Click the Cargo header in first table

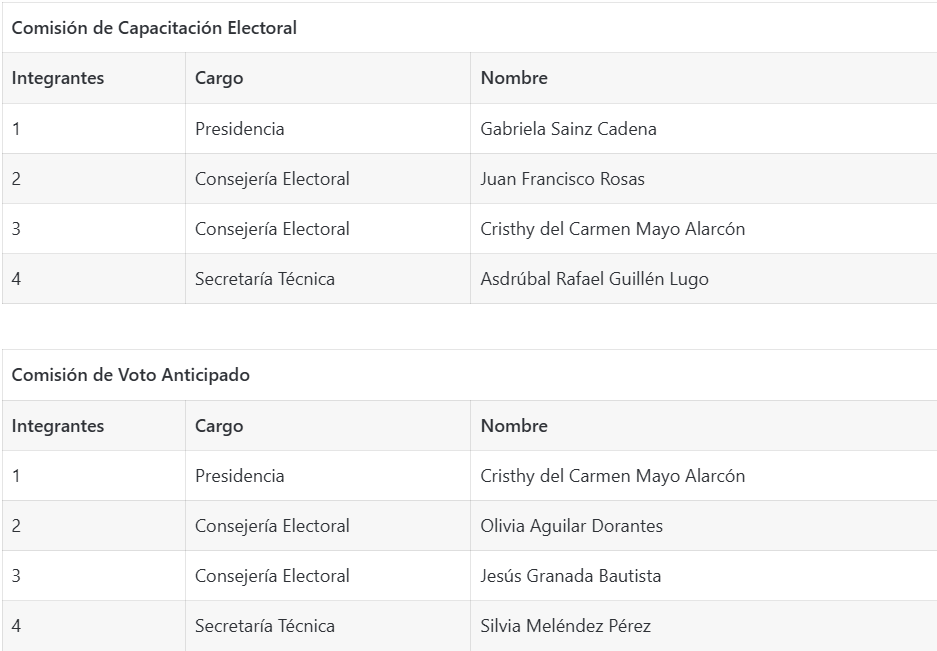point(219,78)
